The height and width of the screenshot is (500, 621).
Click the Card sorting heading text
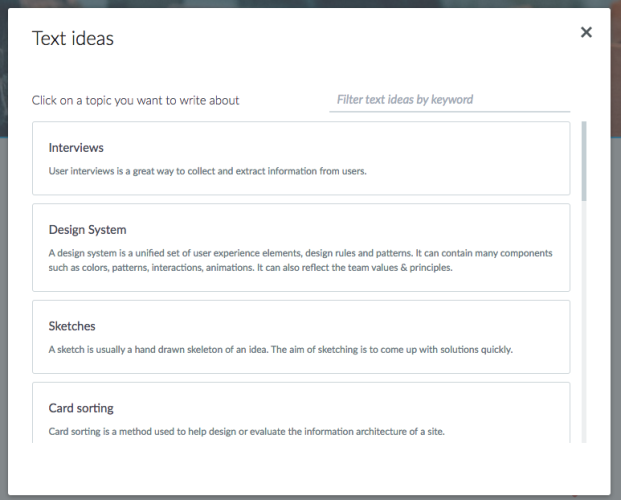click(x=81, y=408)
